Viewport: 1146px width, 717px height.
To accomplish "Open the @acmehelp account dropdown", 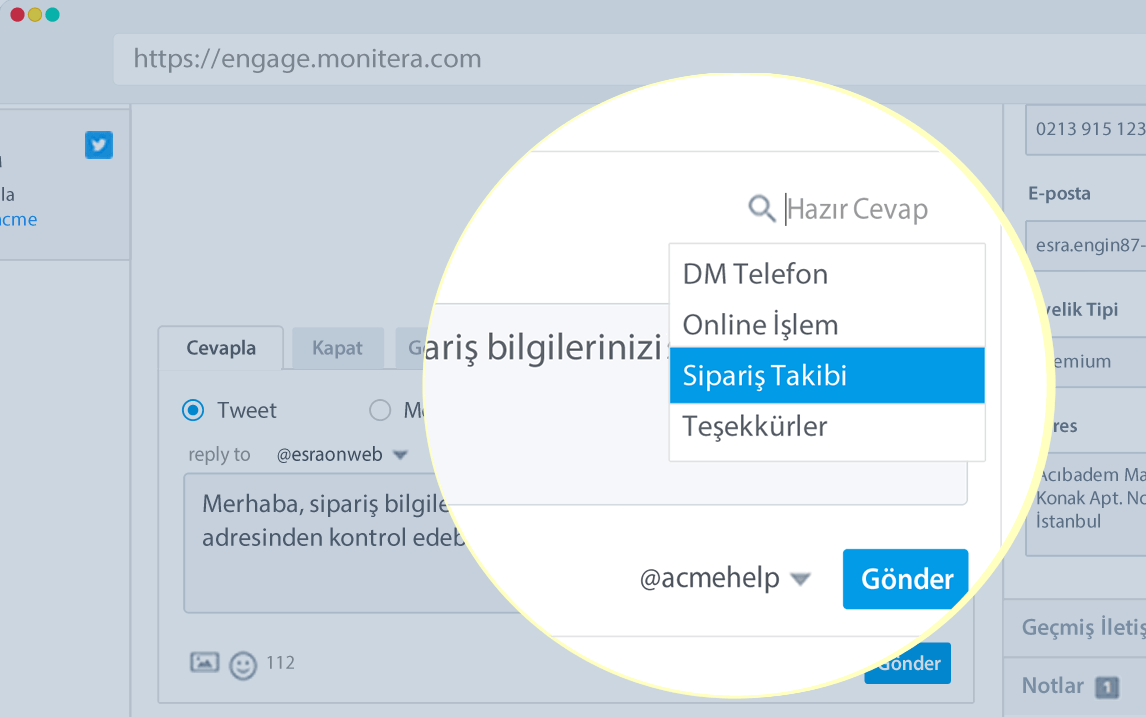I will (799, 579).
